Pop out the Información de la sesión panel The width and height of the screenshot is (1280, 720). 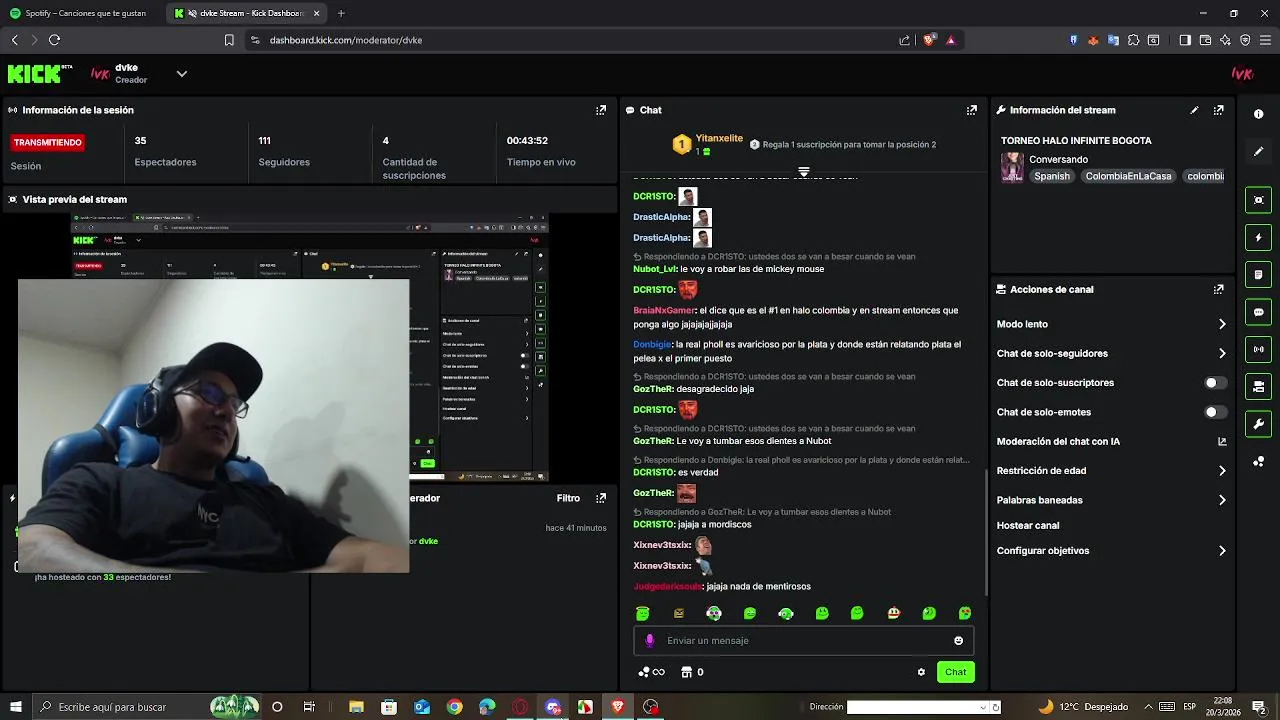[x=601, y=110]
